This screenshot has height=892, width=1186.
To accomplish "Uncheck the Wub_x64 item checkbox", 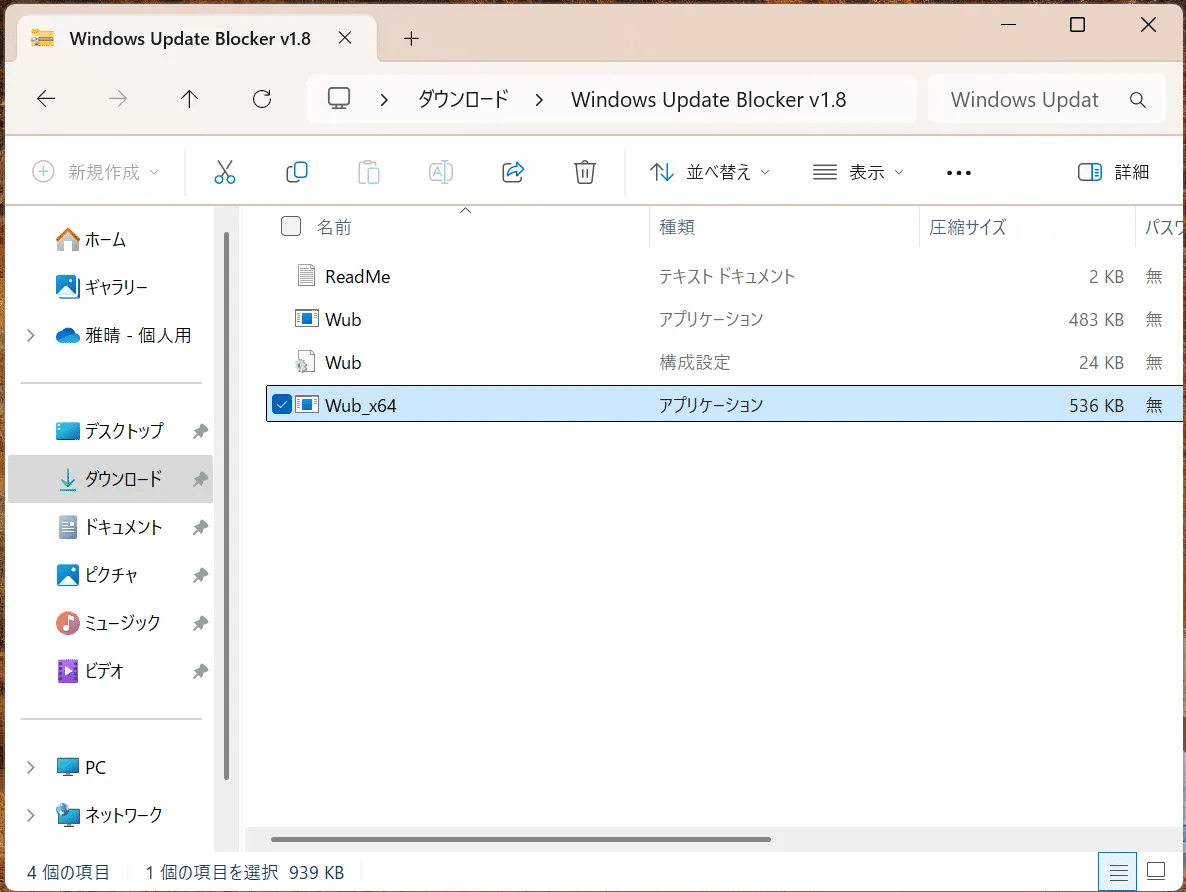I will coord(282,404).
